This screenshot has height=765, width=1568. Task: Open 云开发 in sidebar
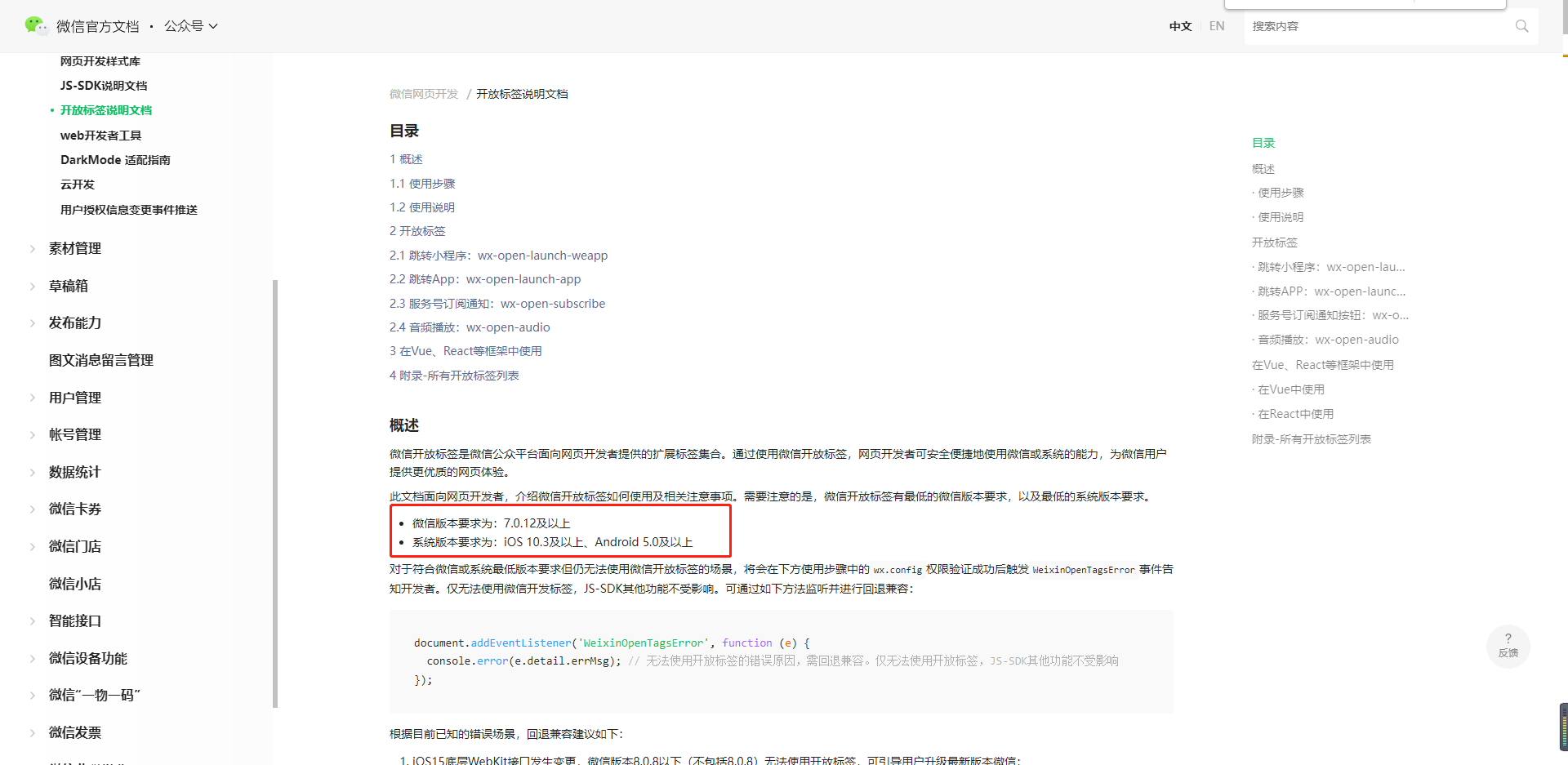point(78,185)
